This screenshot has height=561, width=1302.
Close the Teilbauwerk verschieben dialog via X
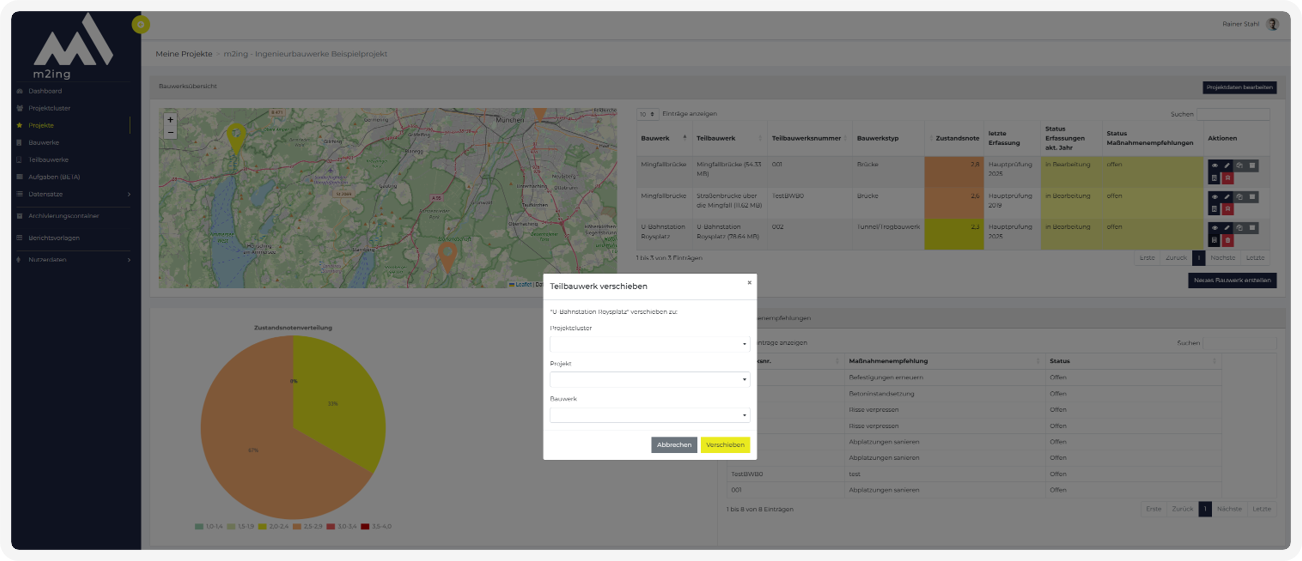[x=749, y=283]
